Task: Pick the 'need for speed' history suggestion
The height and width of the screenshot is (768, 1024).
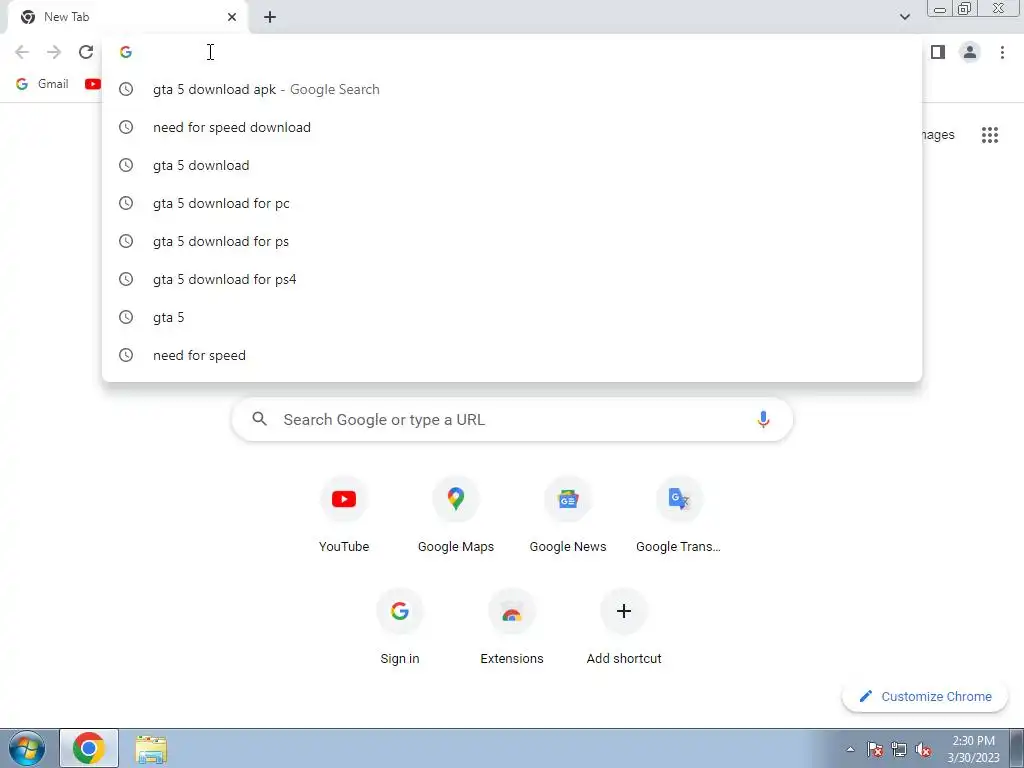Action: tap(512, 355)
